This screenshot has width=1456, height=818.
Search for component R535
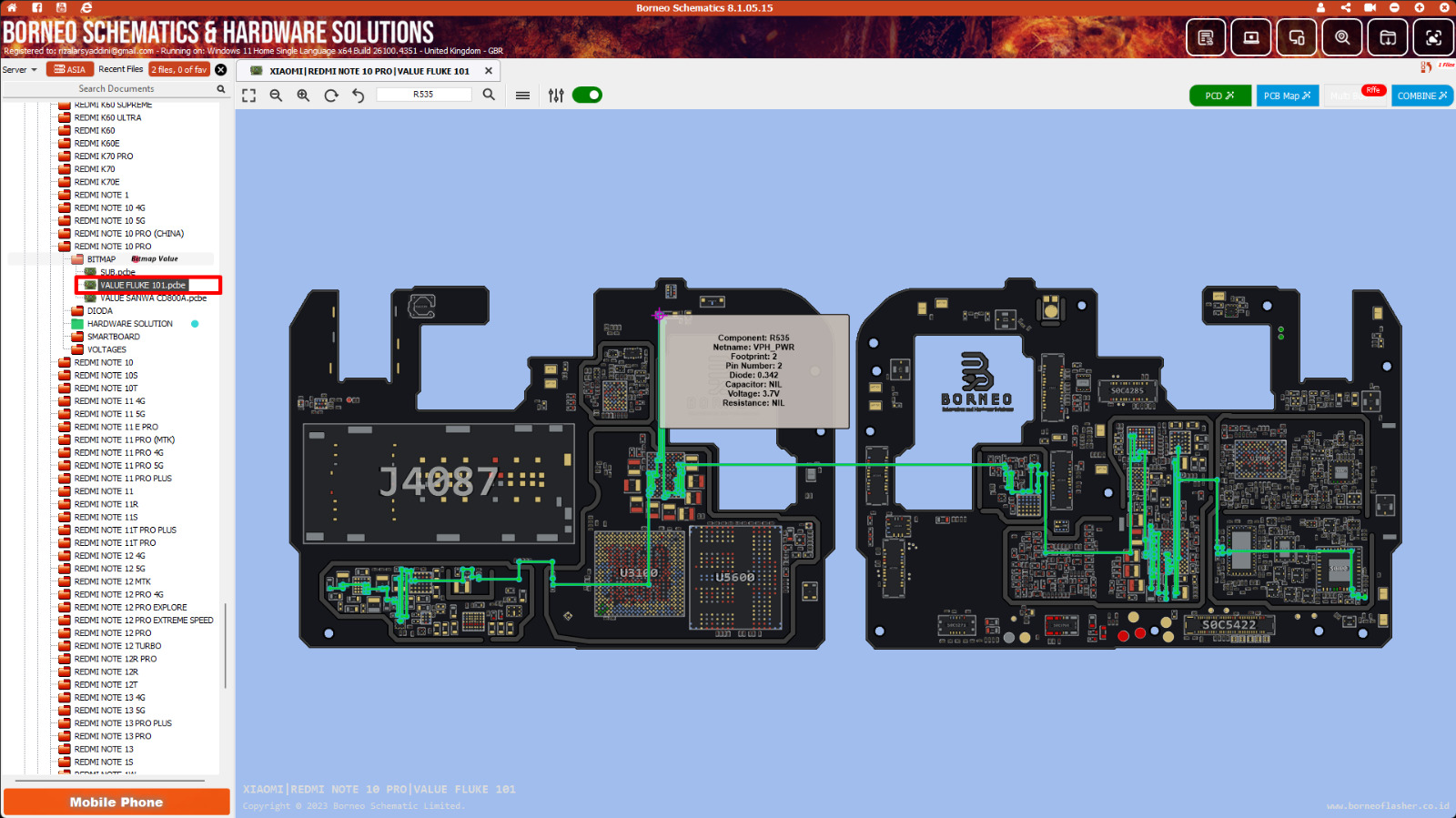489,95
